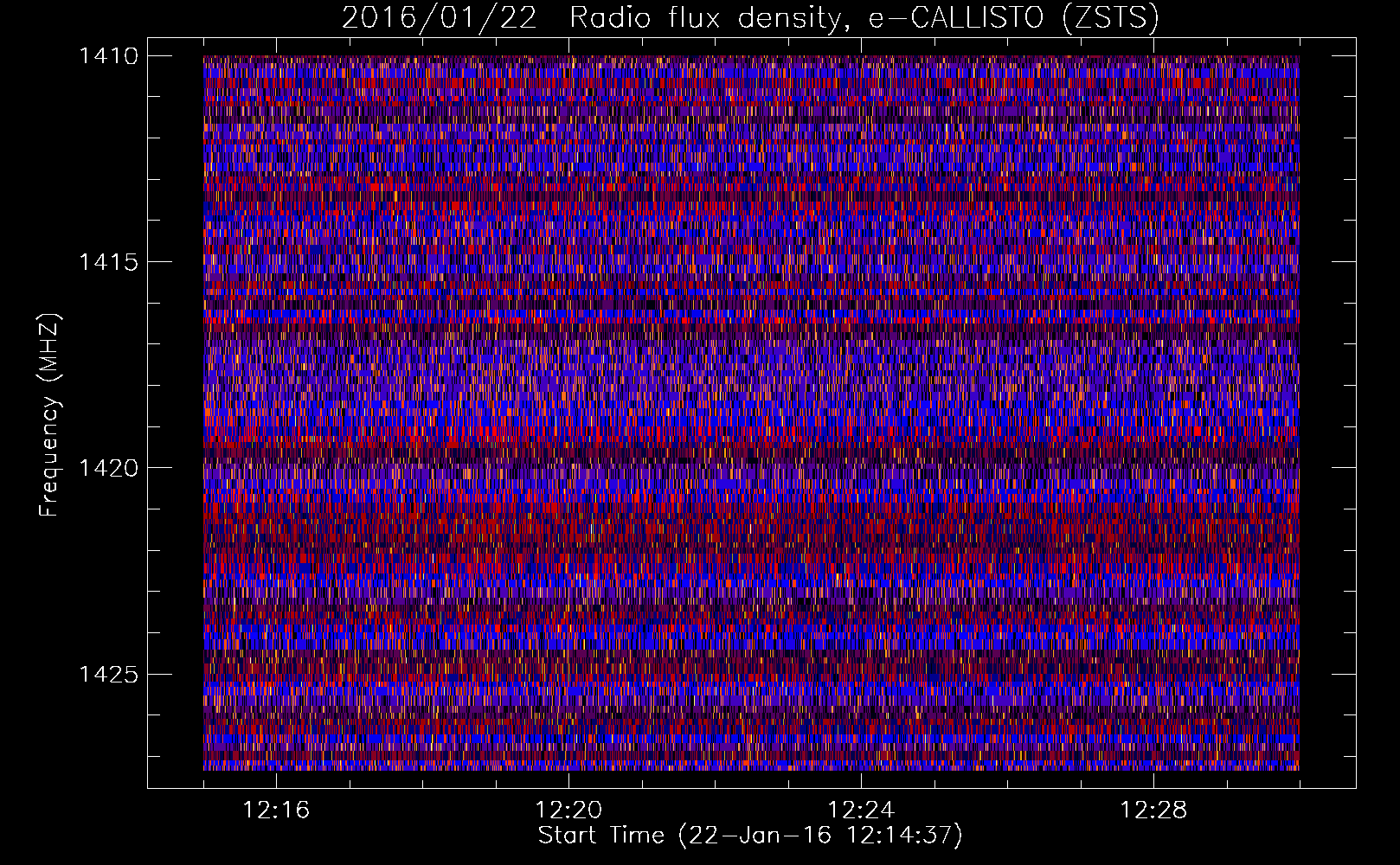Click the 12:16 time axis label
The image size is (1400, 865).
coord(276,811)
